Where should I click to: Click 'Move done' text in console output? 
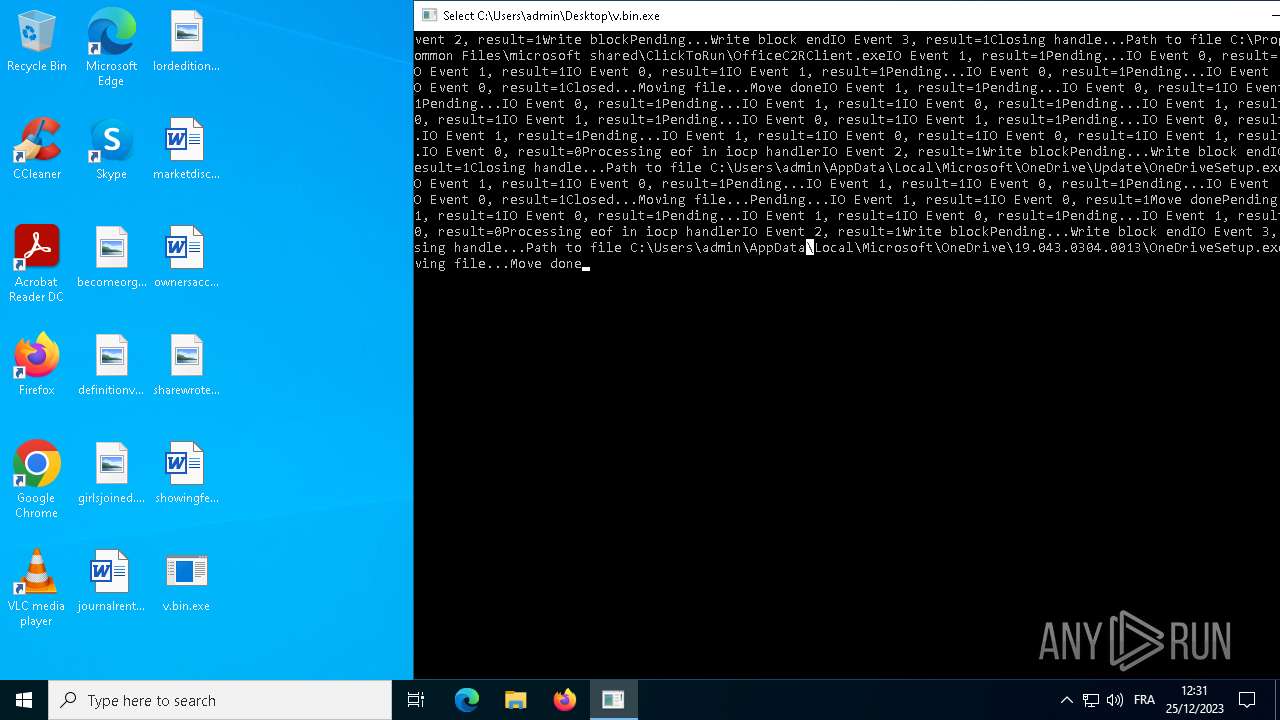546,264
